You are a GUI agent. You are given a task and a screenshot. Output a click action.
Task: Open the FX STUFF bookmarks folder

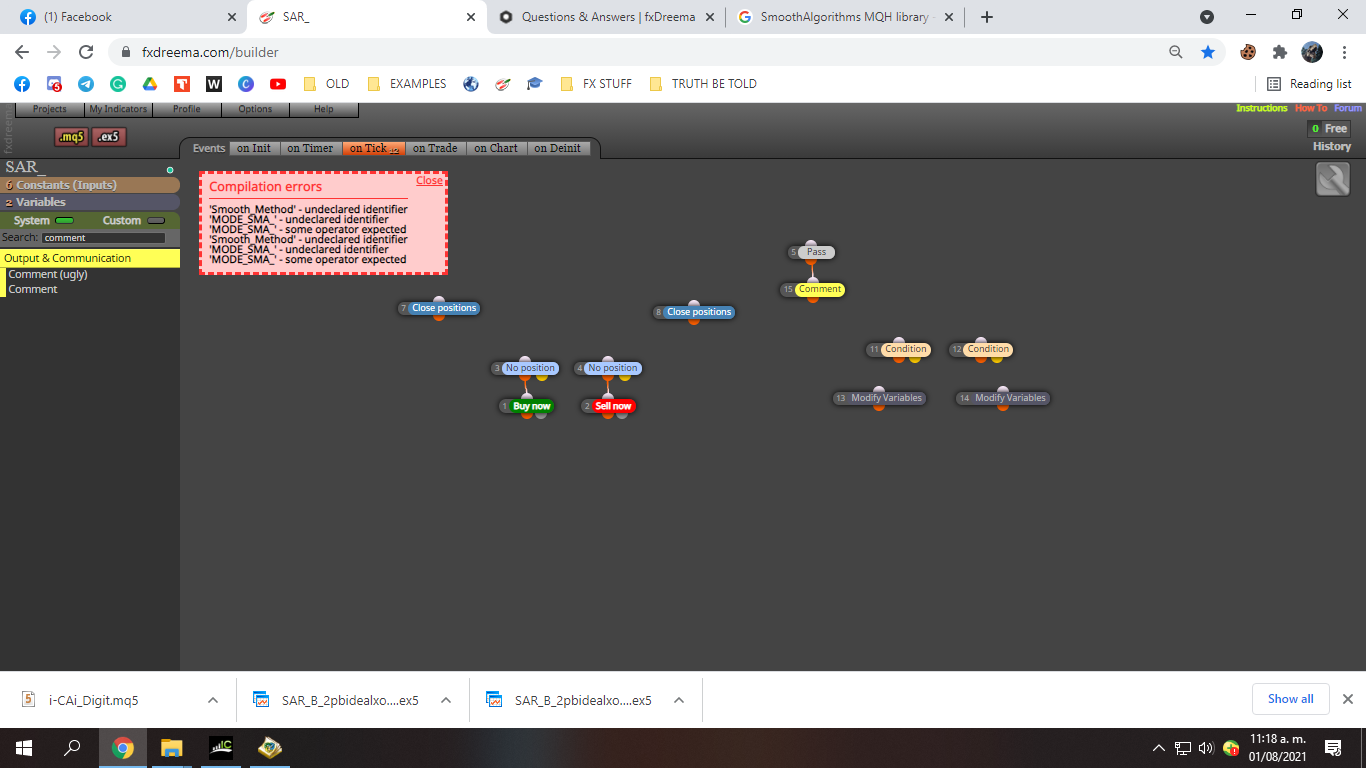coord(597,84)
